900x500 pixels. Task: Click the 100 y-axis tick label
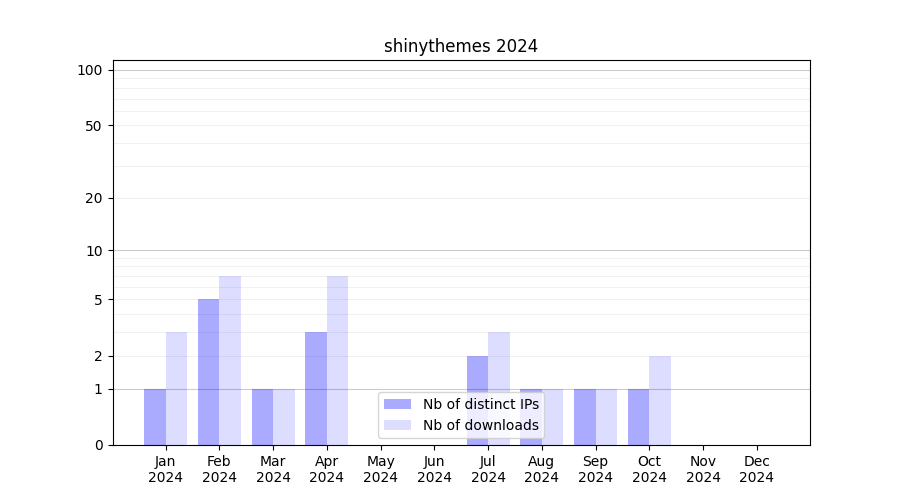[90, 70]
